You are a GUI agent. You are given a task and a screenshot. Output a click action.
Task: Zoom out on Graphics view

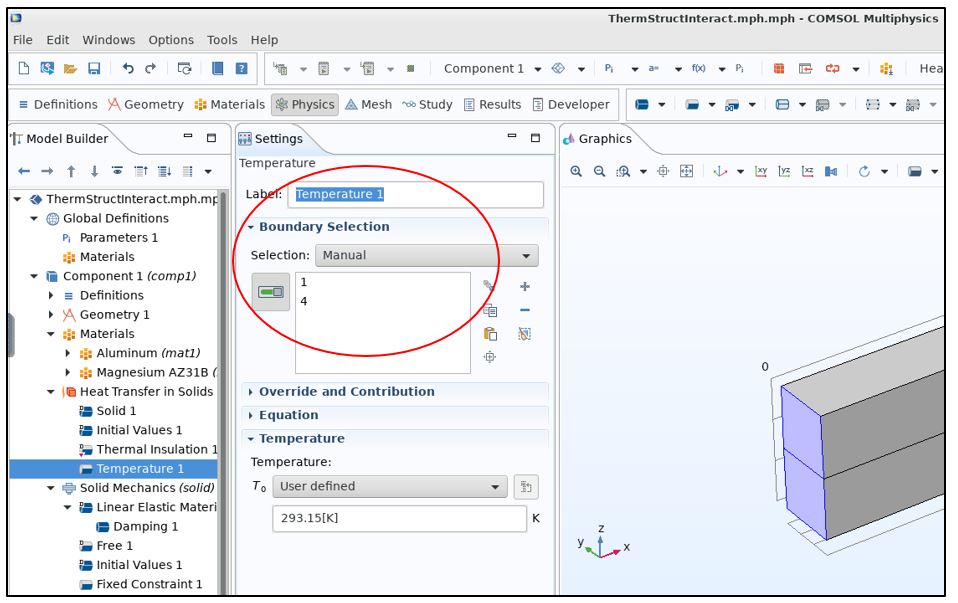point(599,172)
